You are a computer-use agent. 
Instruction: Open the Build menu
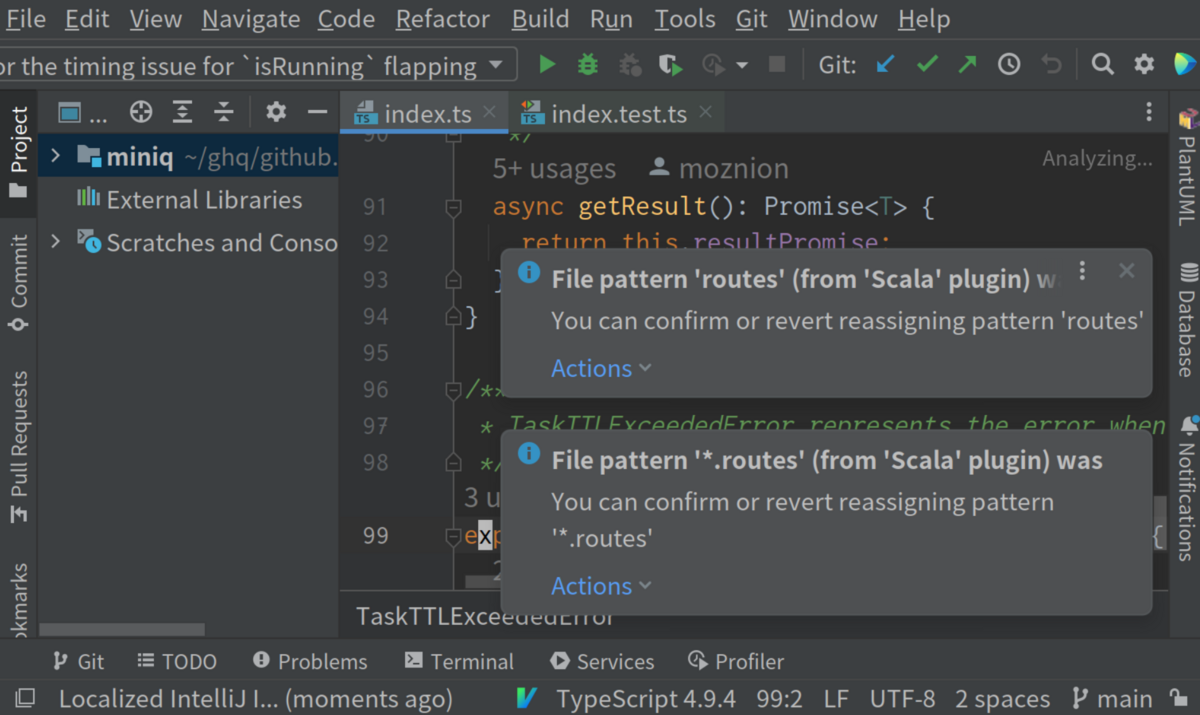(540, 19)
